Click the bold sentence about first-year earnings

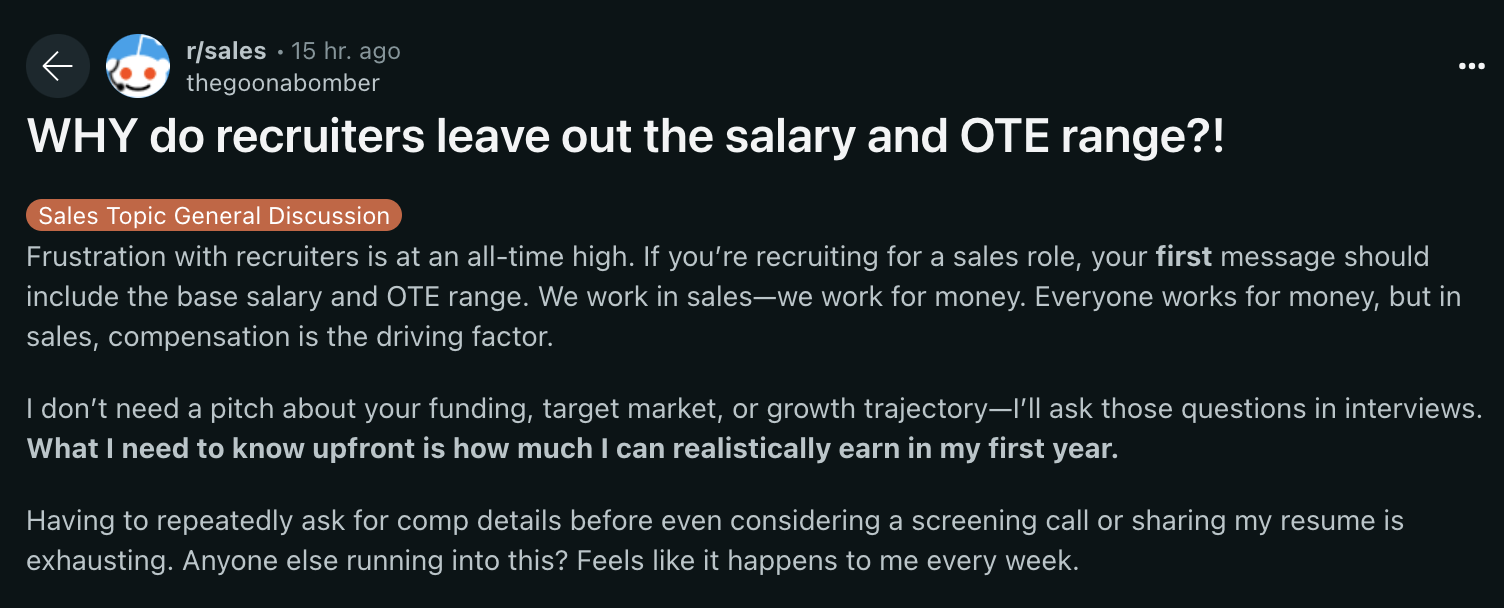[x=573, y=448]
